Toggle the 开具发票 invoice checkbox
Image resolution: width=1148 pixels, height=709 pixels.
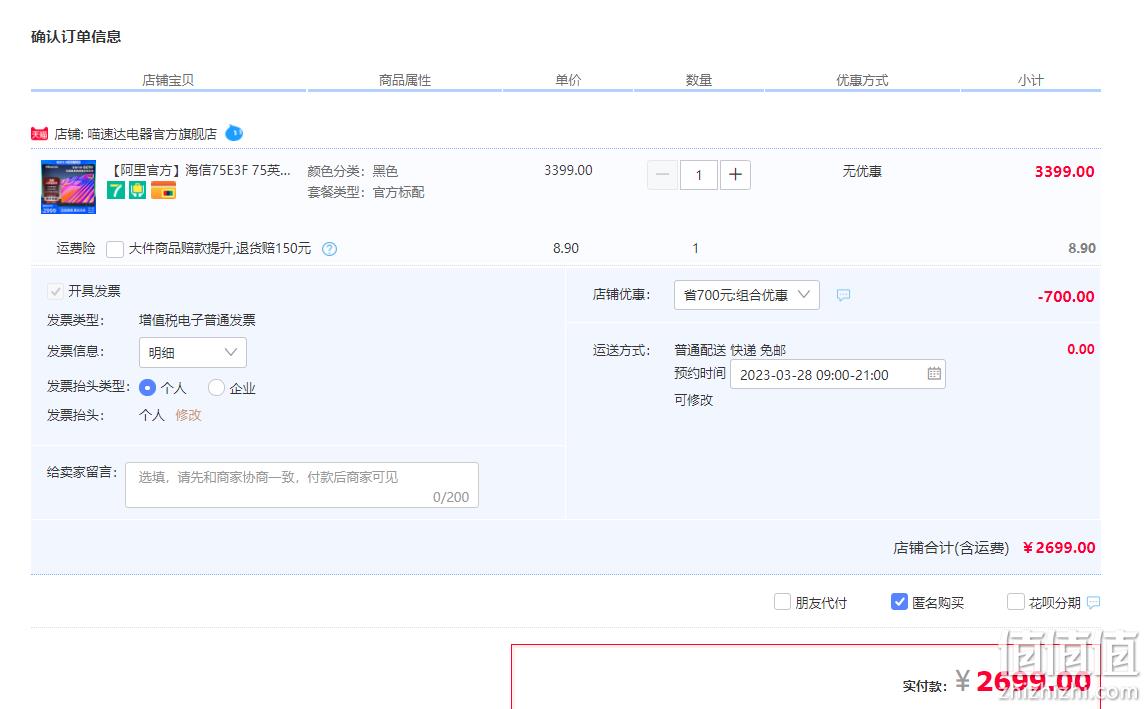pos(55,292)
